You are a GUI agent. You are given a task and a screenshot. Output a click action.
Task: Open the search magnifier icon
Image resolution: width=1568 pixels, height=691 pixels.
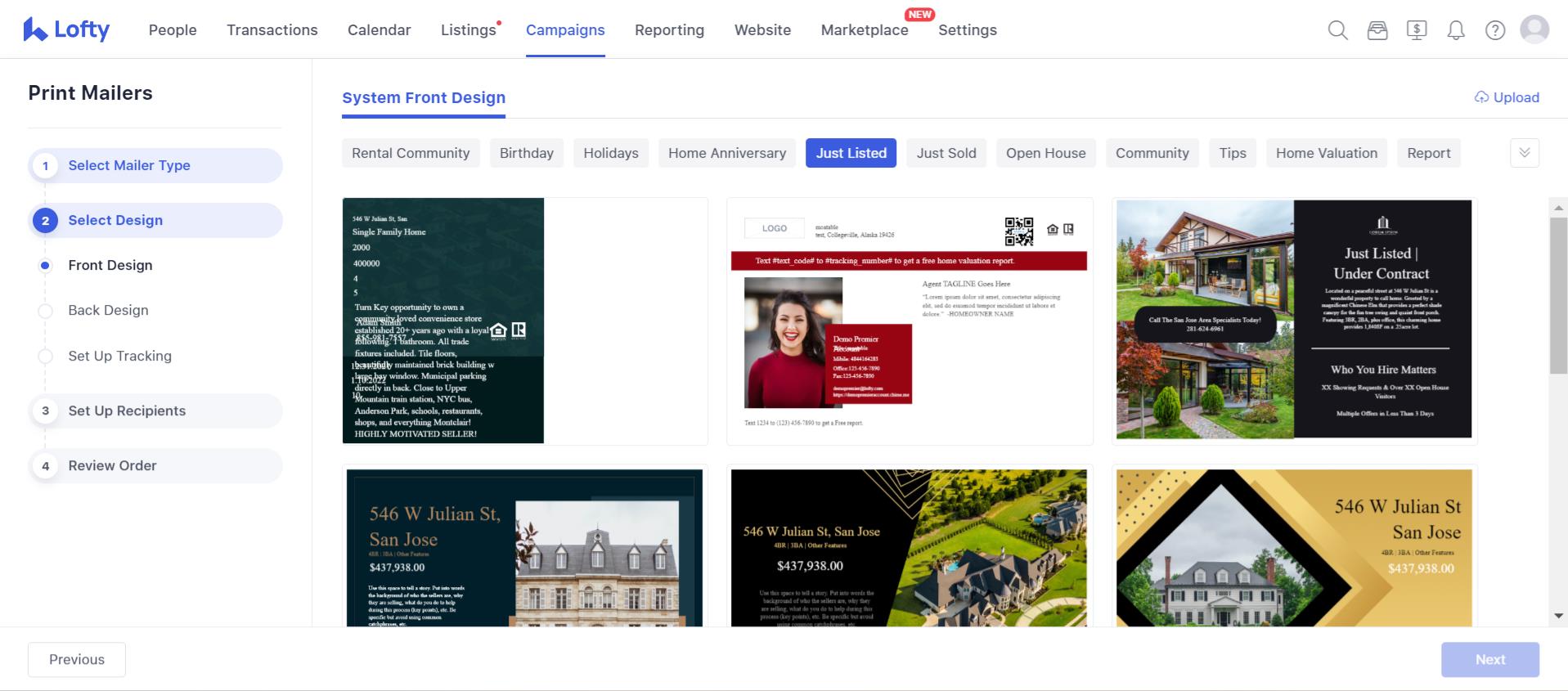1338,30
